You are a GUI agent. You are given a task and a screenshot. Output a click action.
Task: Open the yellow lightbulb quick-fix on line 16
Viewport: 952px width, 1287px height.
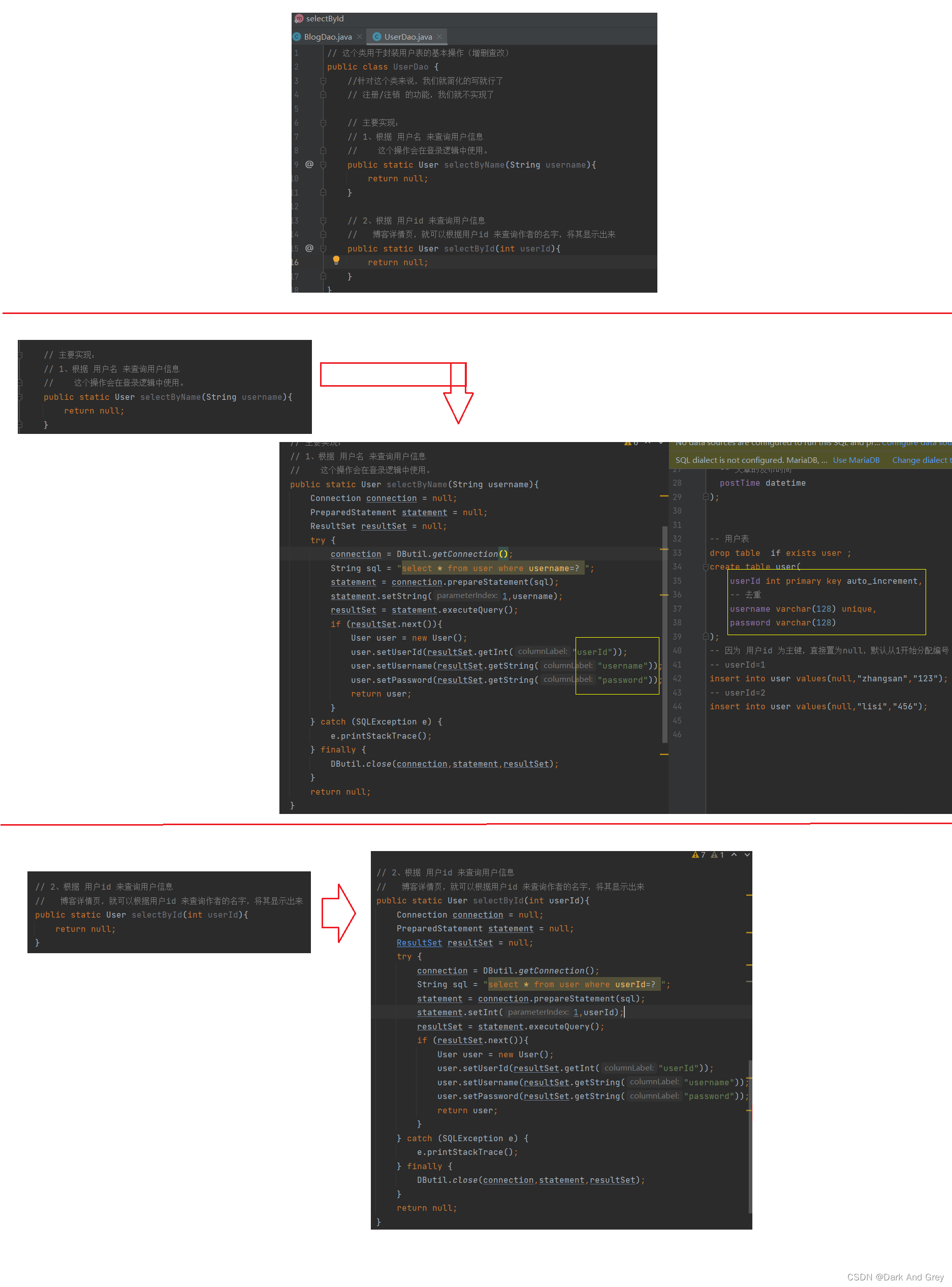pos(336,261)
